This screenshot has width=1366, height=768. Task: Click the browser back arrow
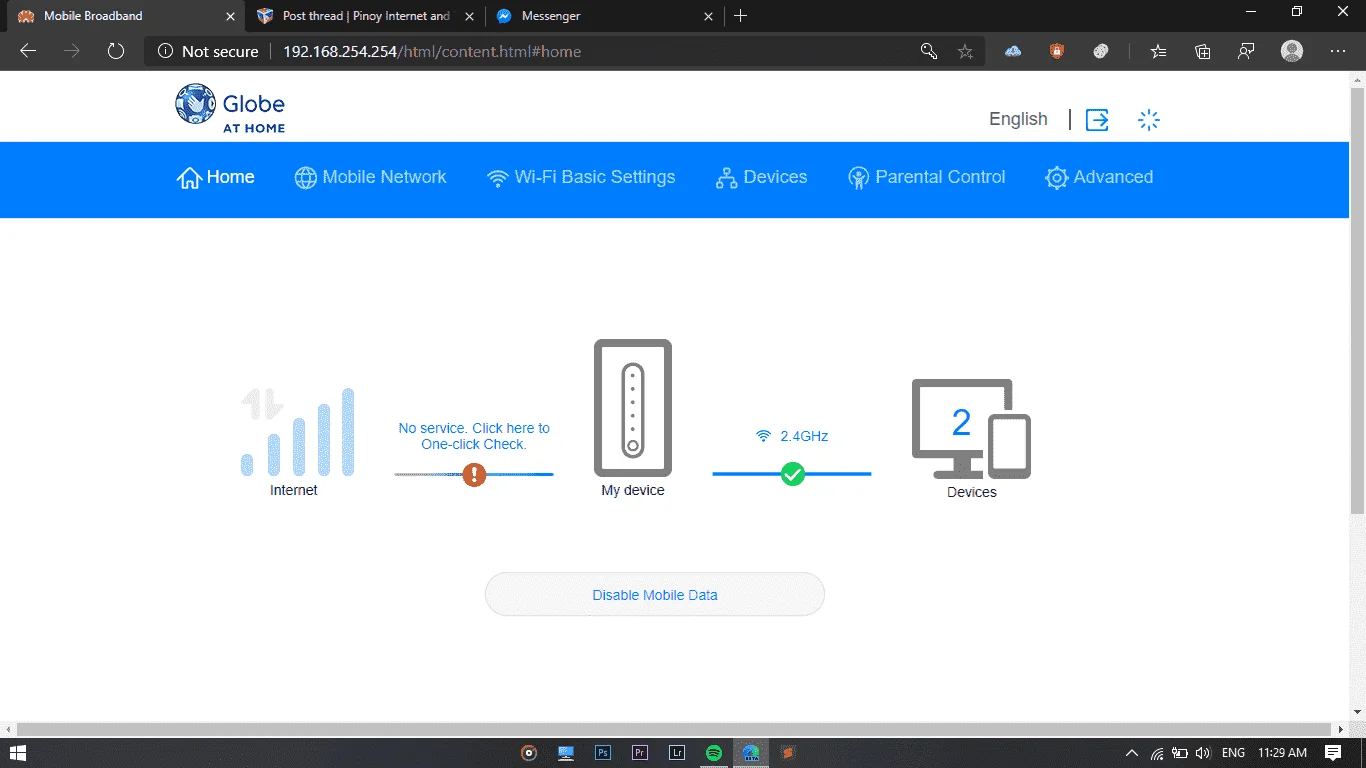(28, 51)
